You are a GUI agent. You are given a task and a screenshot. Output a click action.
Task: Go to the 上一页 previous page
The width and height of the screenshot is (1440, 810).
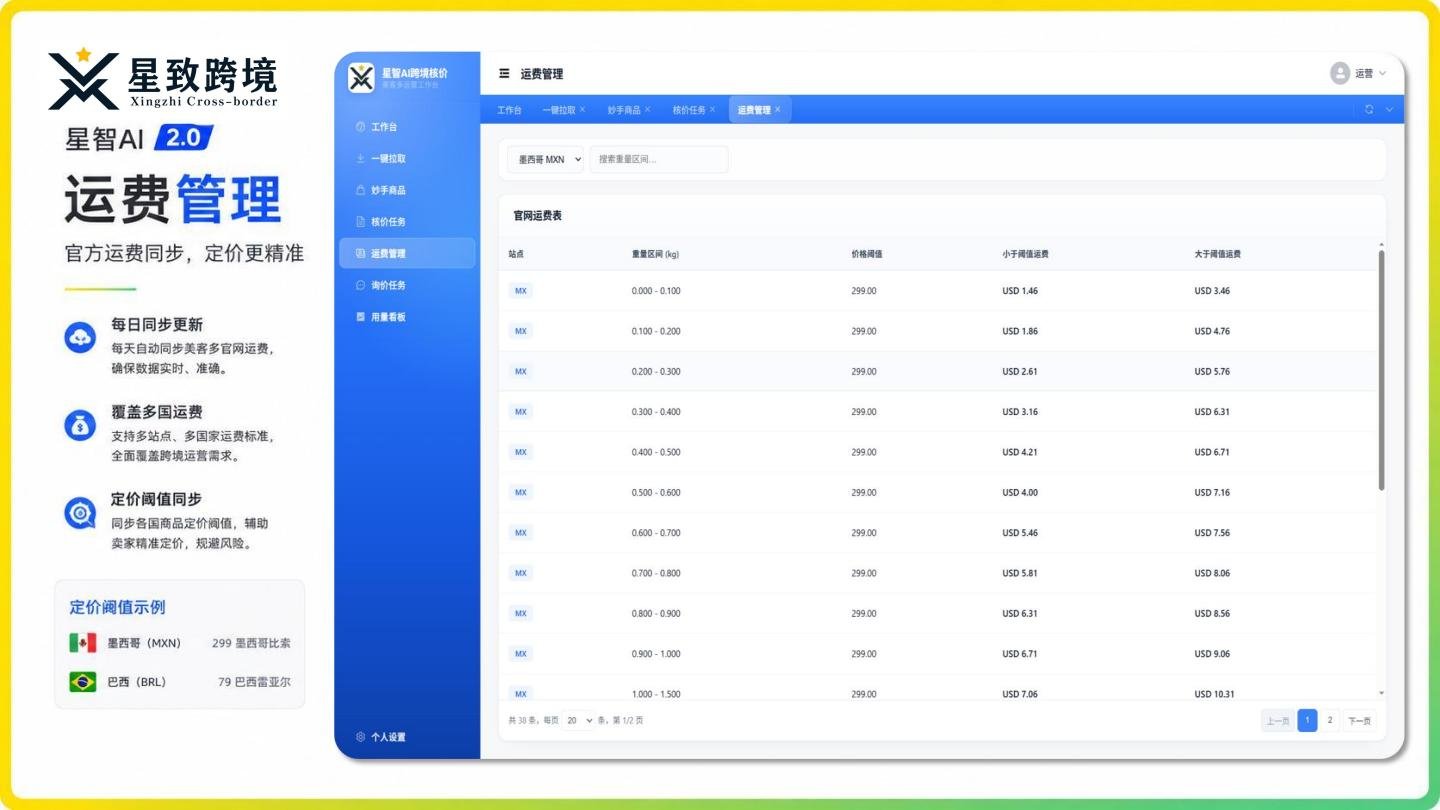tap(1278, 720)
